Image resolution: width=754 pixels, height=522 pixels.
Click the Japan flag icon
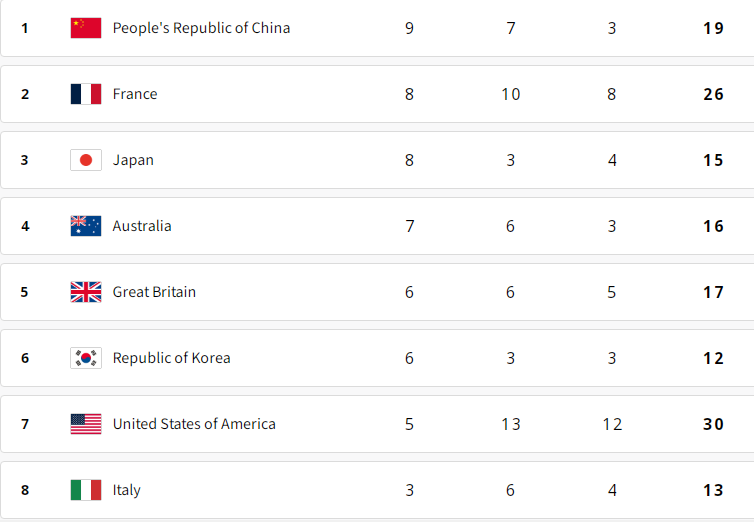(86, 160)
